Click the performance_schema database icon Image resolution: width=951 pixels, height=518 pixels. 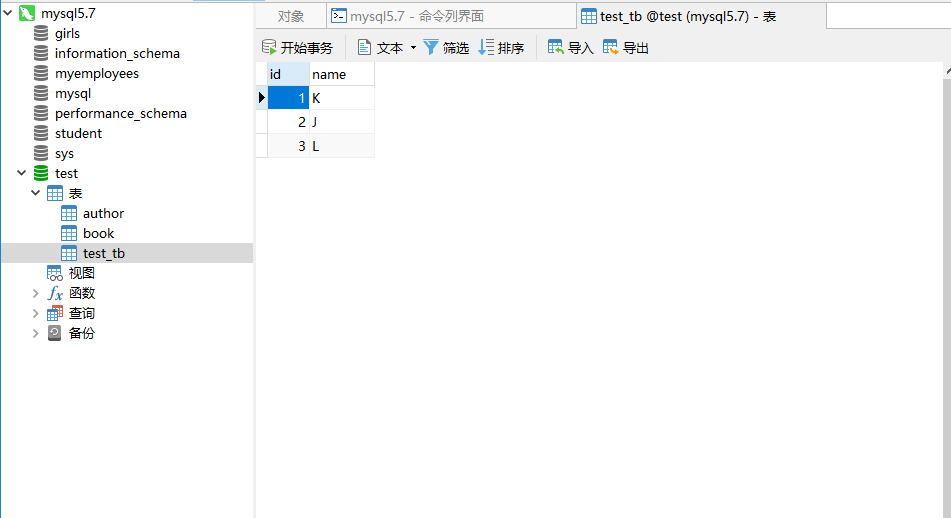pos(41,113)
